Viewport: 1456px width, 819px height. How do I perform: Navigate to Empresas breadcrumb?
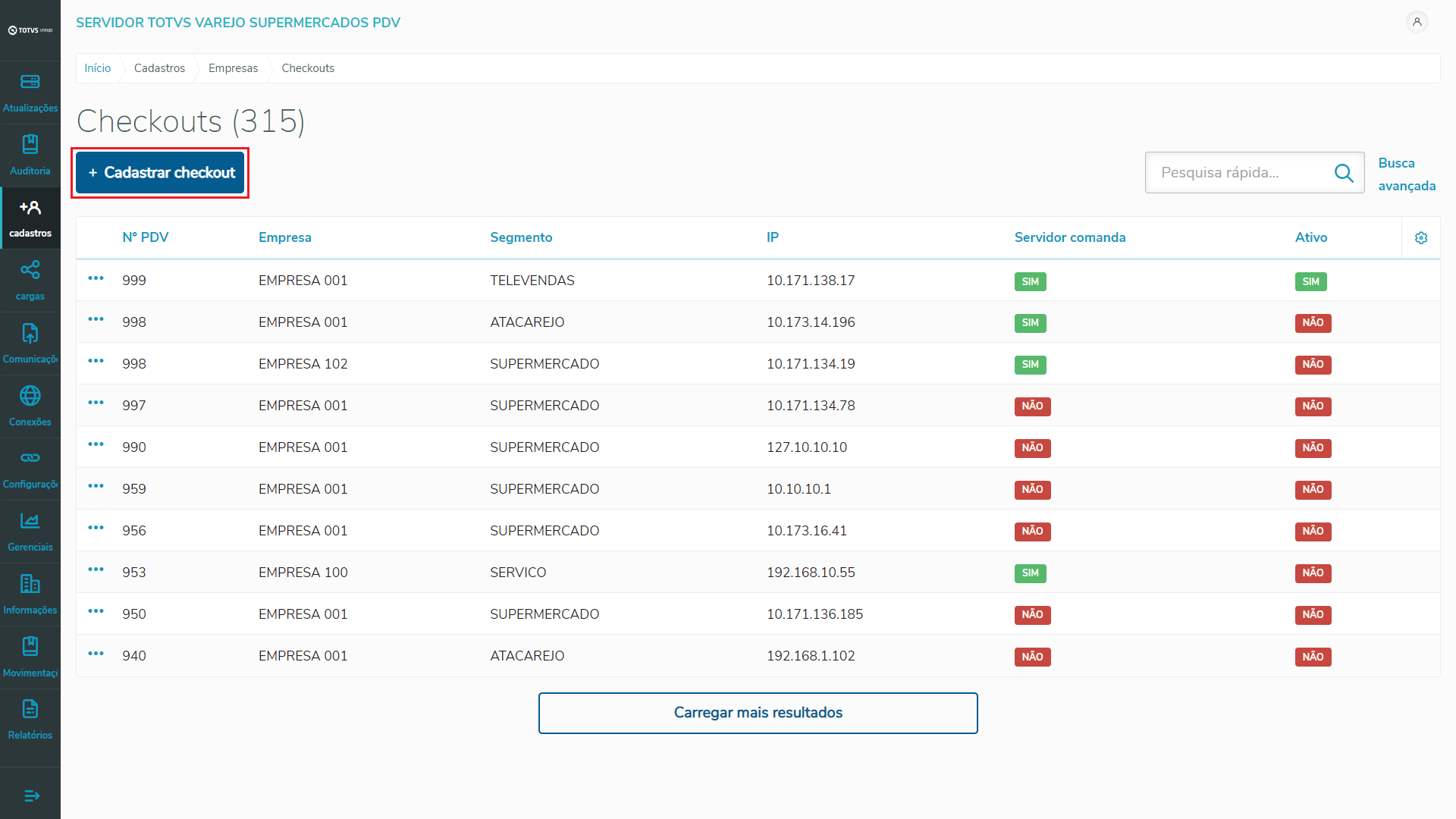pyautogui.click(x=233, y=68)
